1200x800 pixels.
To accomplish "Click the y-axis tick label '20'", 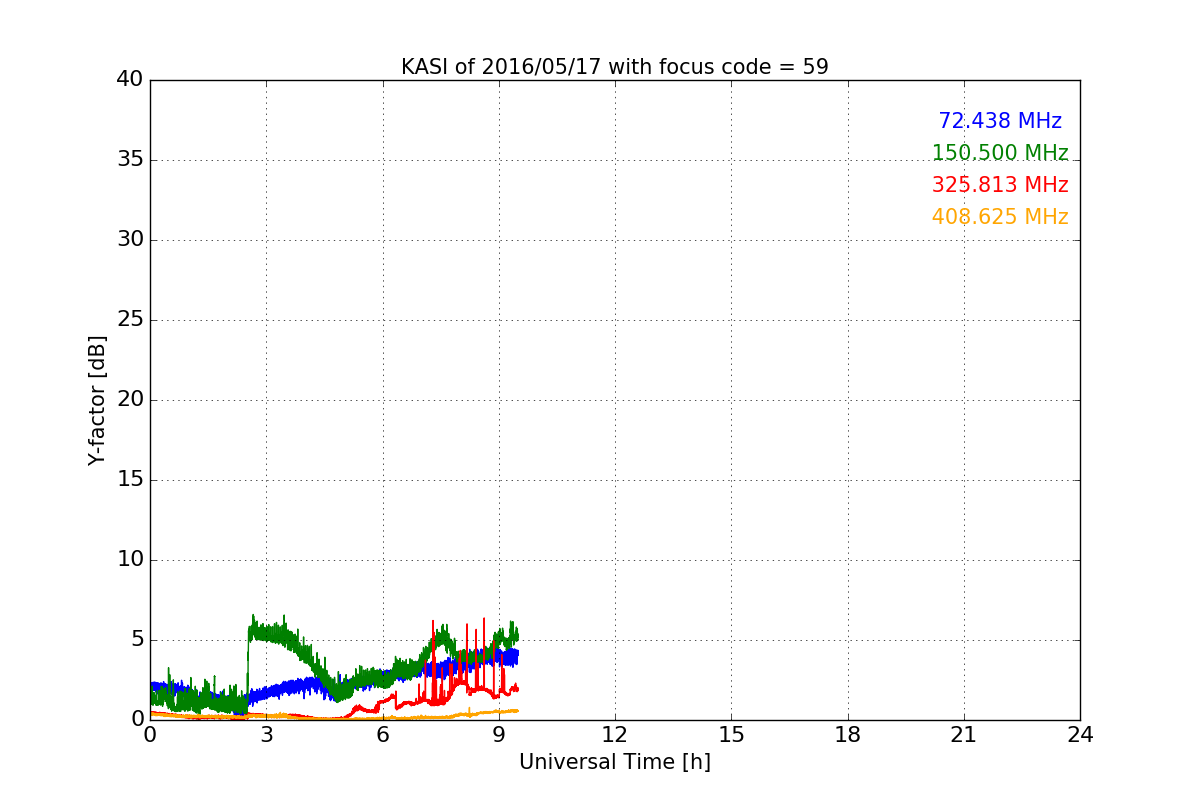I will click(130, 400).
